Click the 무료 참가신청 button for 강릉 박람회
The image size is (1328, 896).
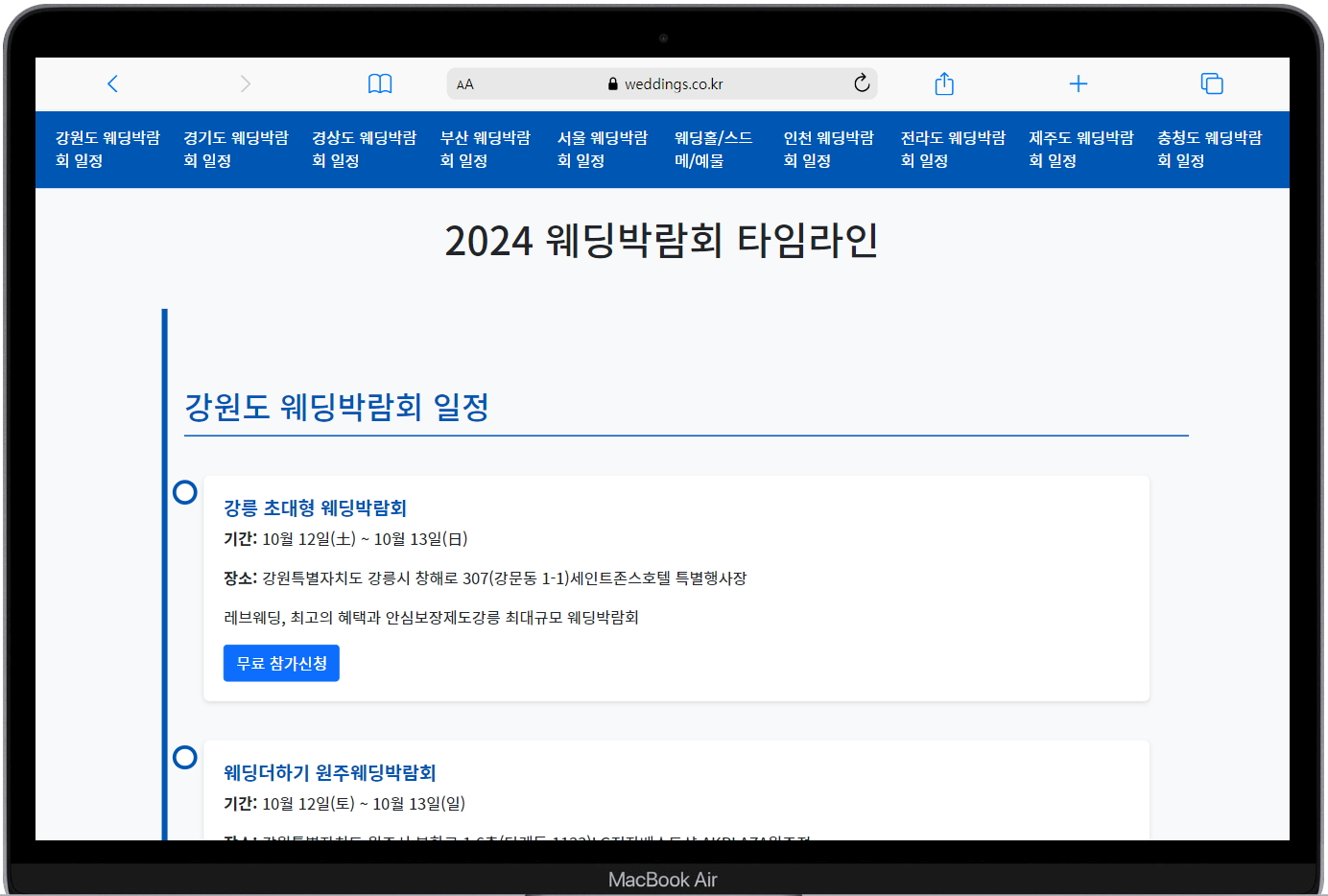tap(281, 663)
